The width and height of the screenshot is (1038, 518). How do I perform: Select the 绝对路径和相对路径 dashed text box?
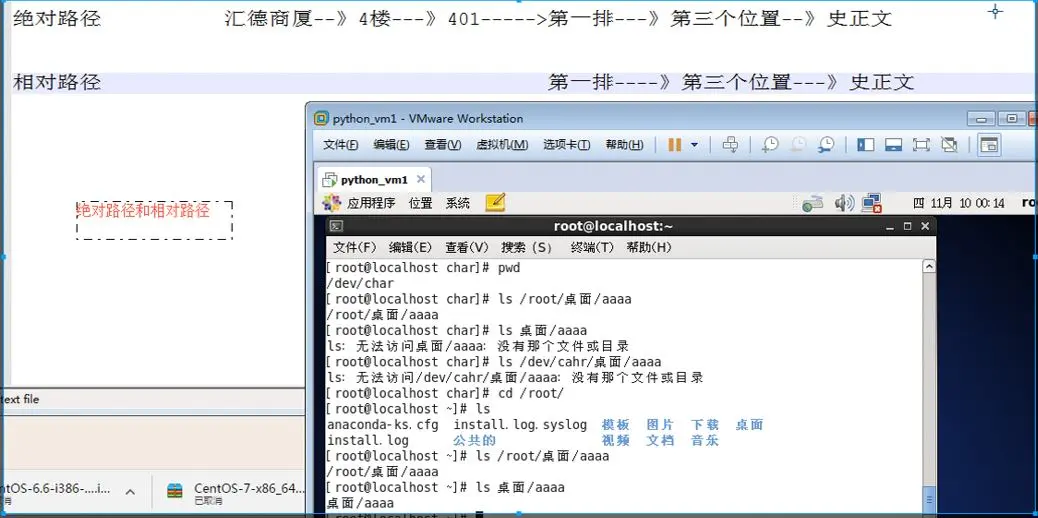[154, 220]
